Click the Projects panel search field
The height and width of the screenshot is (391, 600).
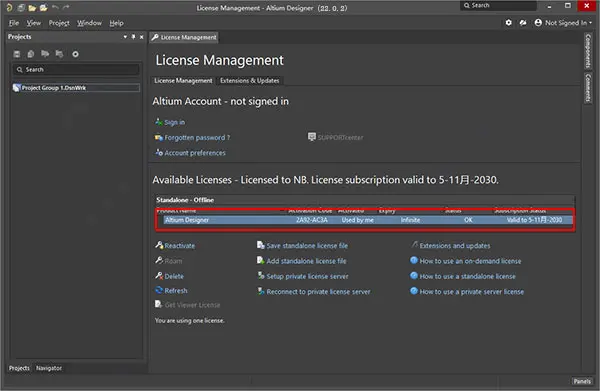(76, 70)
